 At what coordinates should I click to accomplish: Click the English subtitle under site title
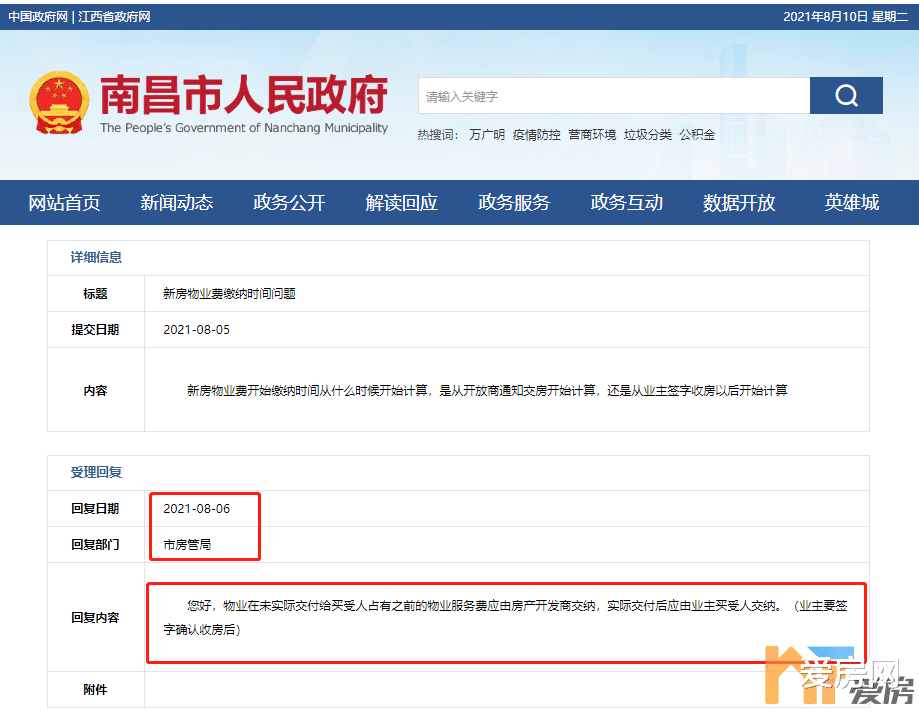244,128
